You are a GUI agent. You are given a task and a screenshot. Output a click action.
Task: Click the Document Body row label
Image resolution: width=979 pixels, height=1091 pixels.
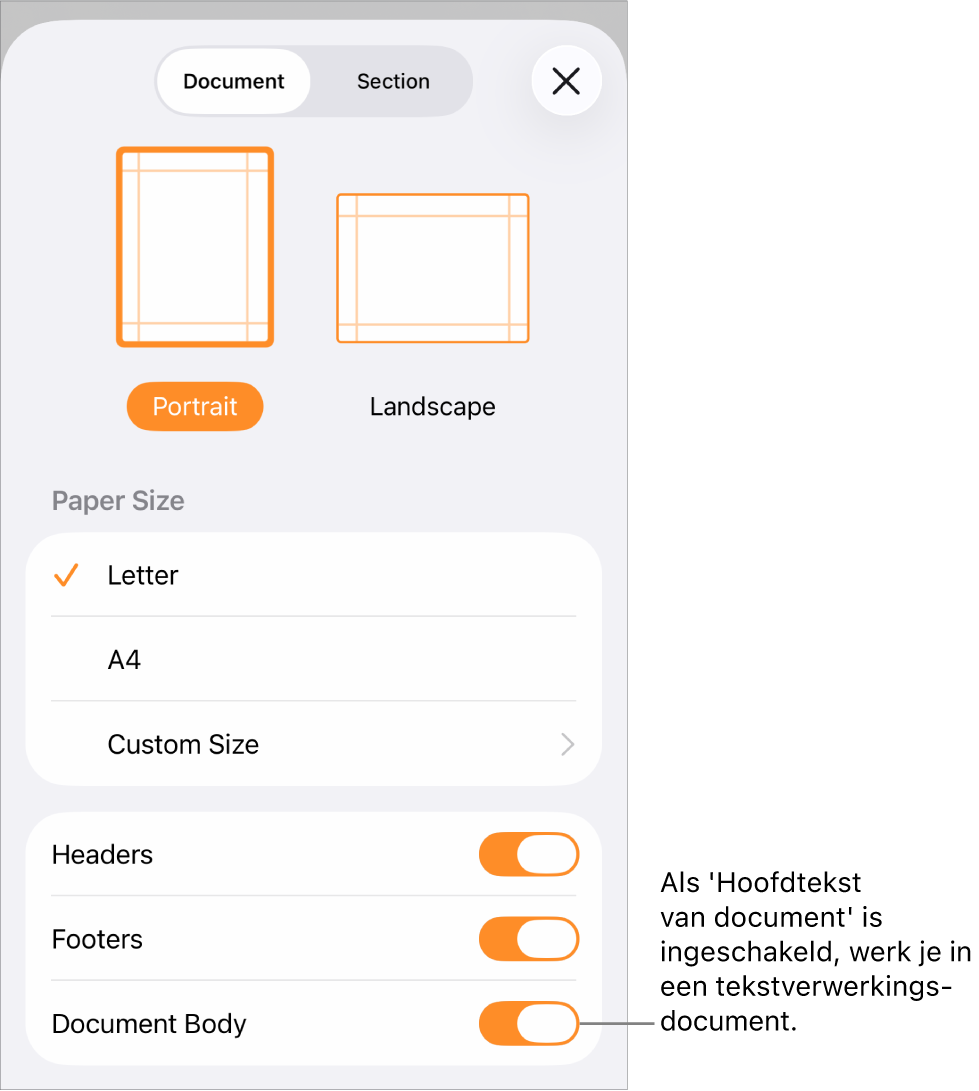(149, 1024)
